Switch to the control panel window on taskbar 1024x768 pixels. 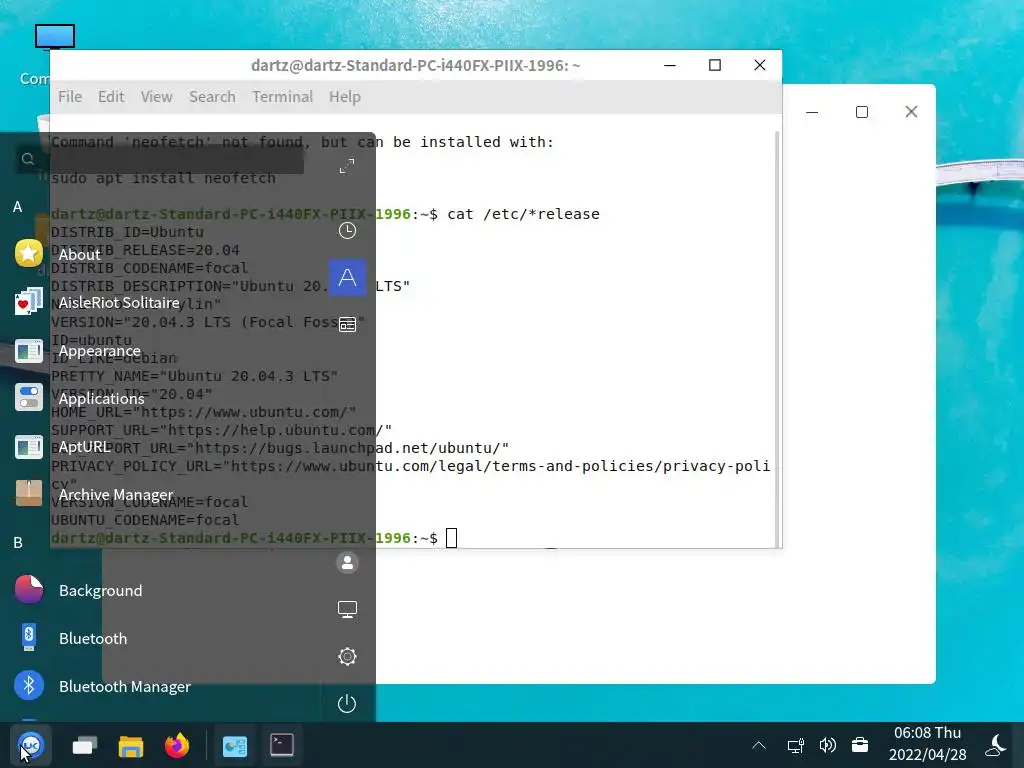(x=234, y=745)
